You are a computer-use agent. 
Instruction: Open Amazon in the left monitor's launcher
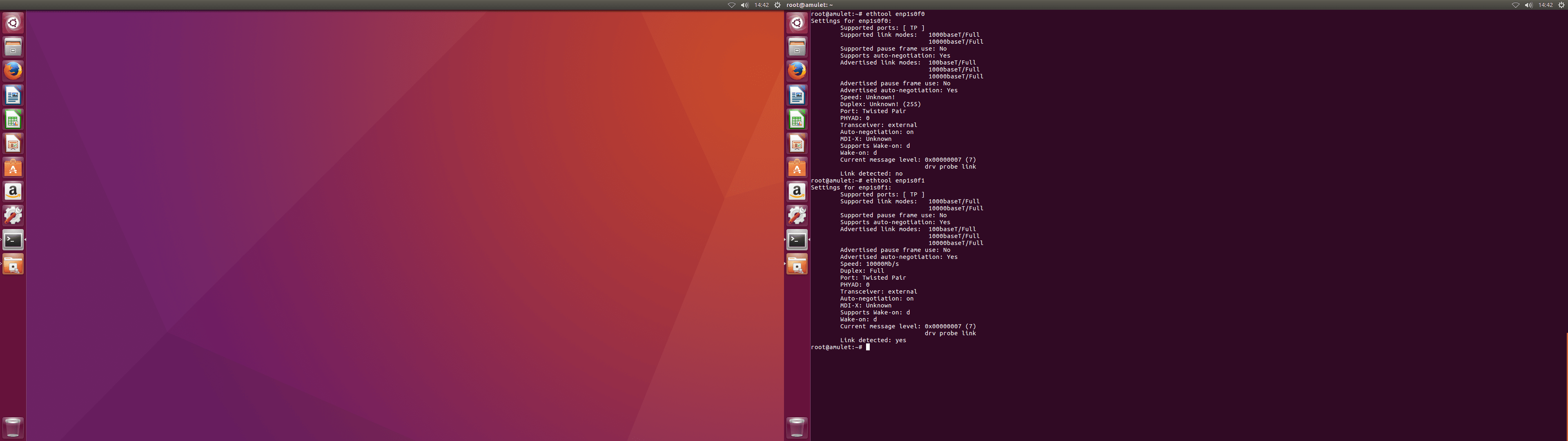[13, 191]
